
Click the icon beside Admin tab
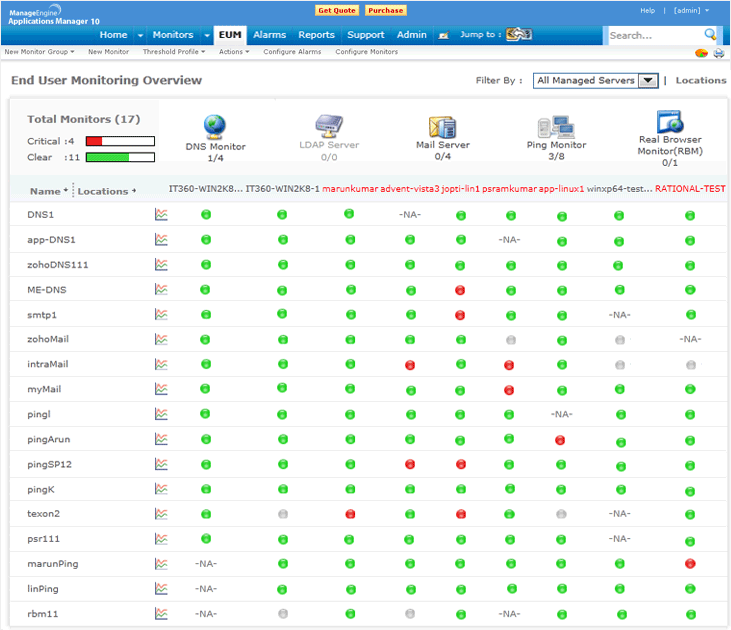(x=444, y=35)
